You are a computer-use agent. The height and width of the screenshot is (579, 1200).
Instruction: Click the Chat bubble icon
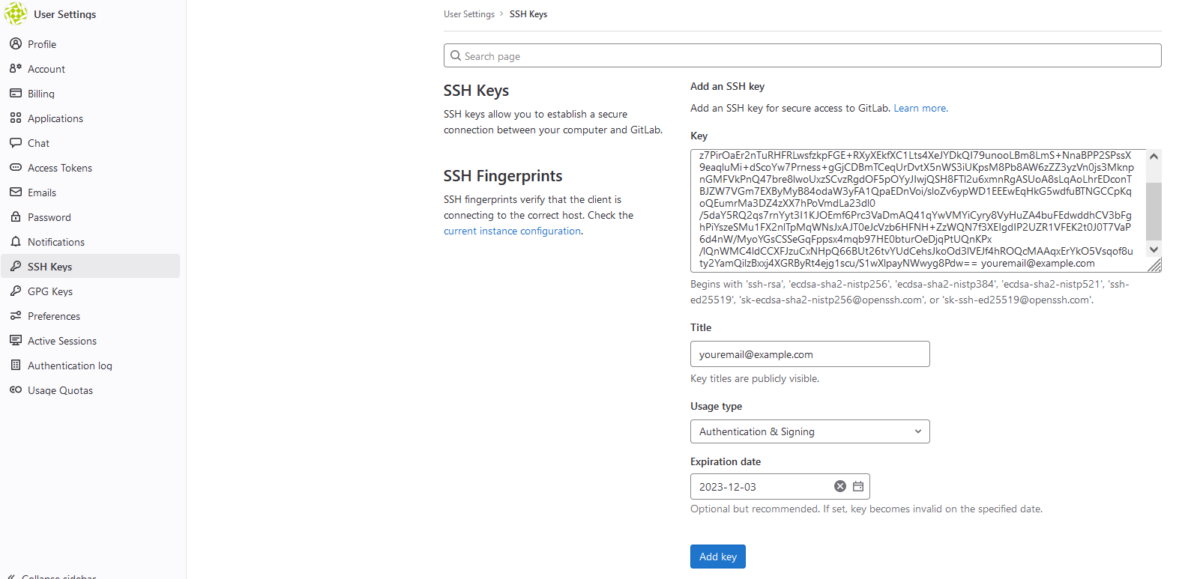(x=16, y=143)
